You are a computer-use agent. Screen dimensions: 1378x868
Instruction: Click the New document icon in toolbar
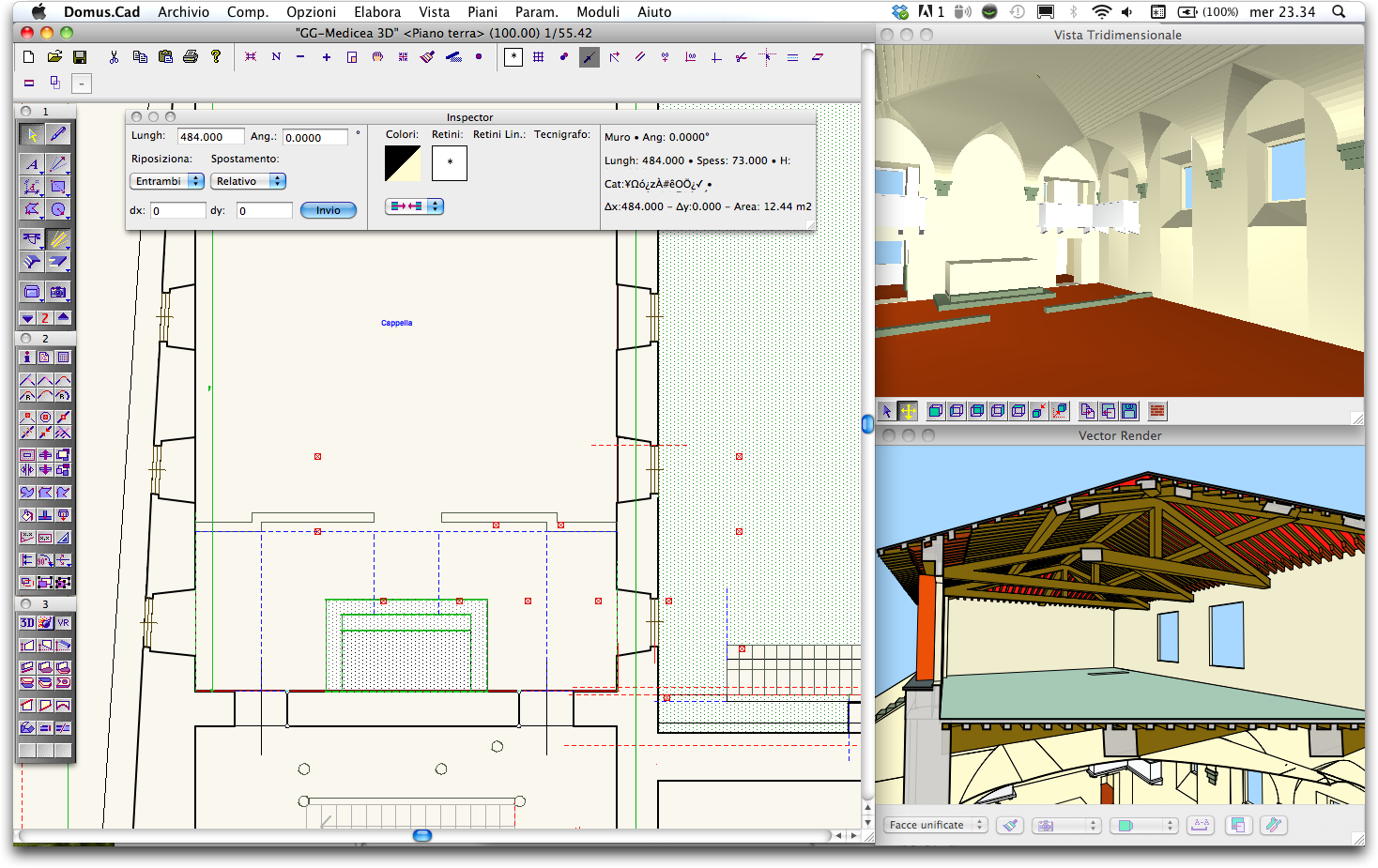[x=29, y=57]
